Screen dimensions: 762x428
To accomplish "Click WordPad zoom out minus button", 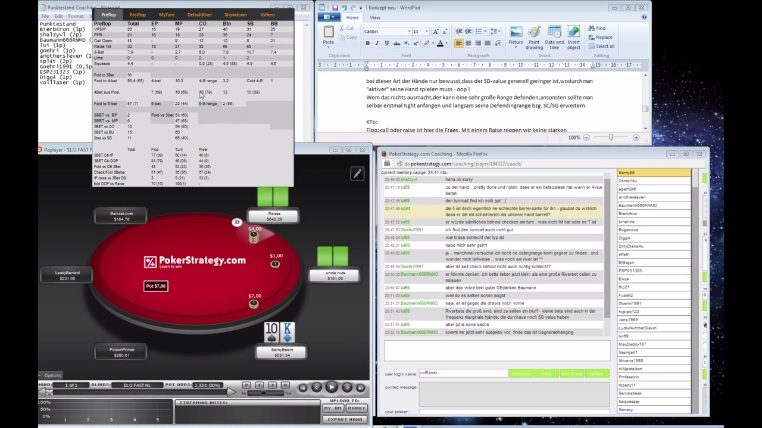I will [x=587, y=137].
